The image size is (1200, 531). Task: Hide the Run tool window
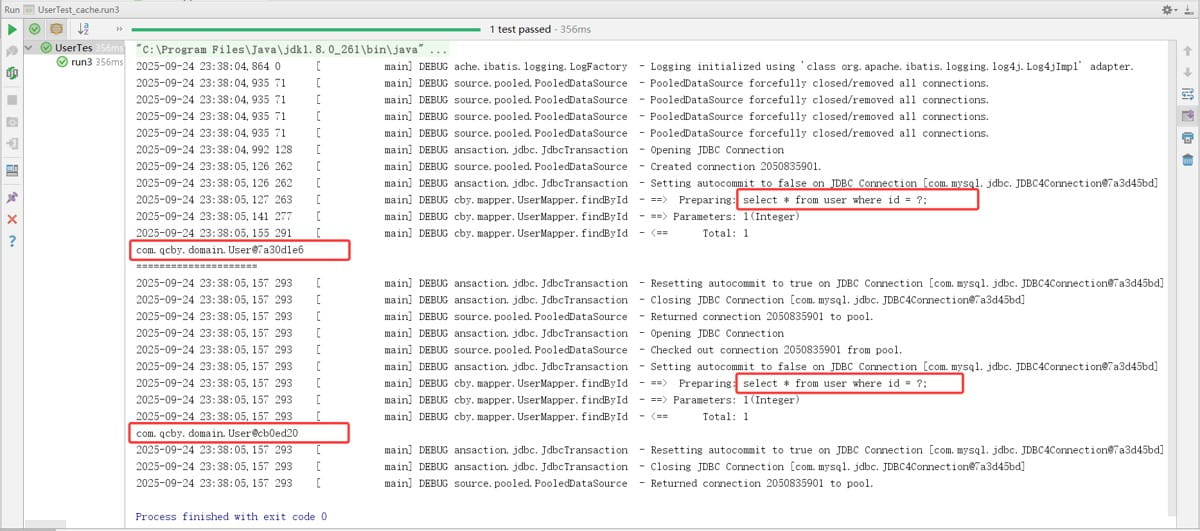click(x=1189, y=8)
